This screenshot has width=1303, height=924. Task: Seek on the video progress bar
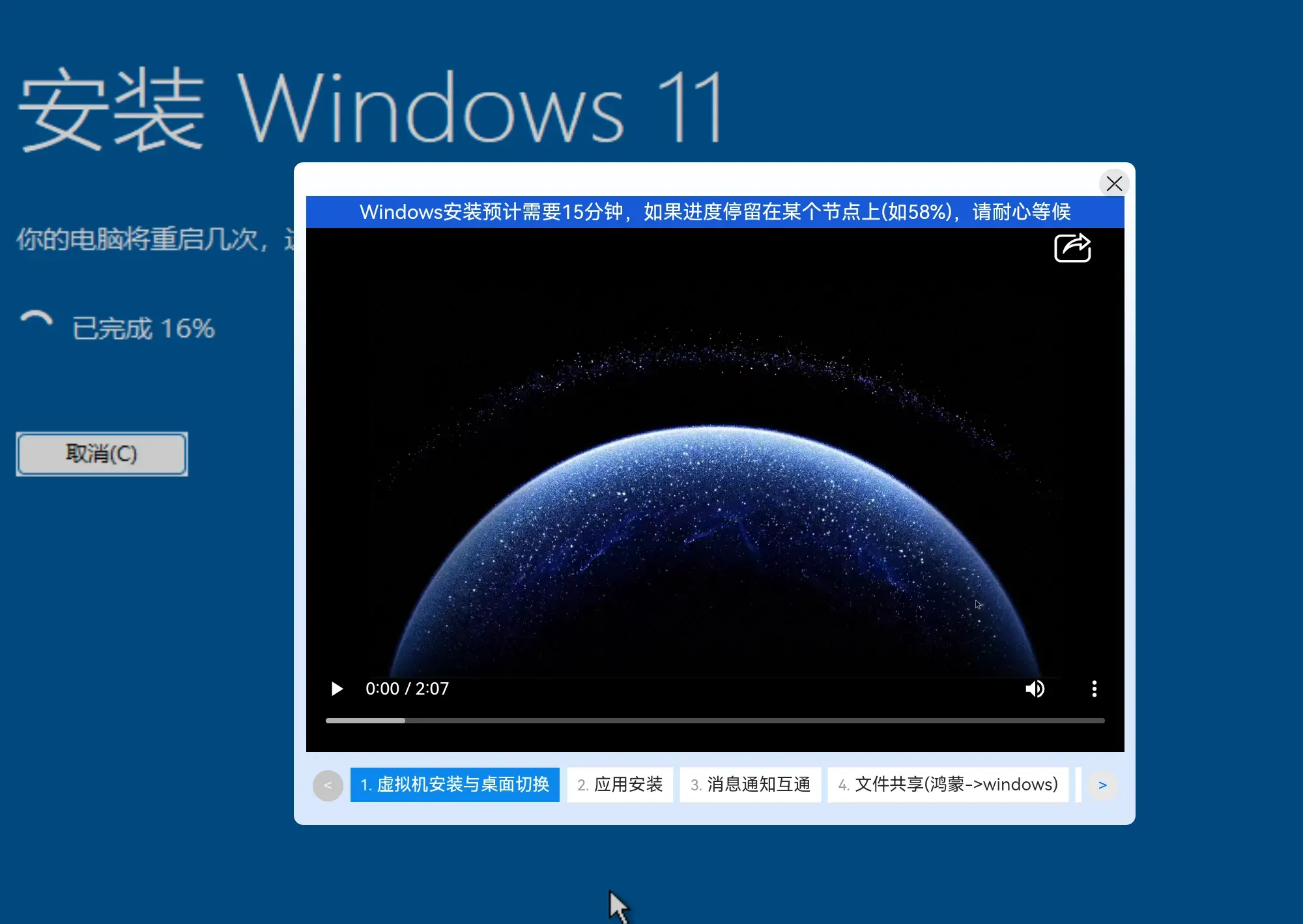pyautogui.click(x=715, y=721)
